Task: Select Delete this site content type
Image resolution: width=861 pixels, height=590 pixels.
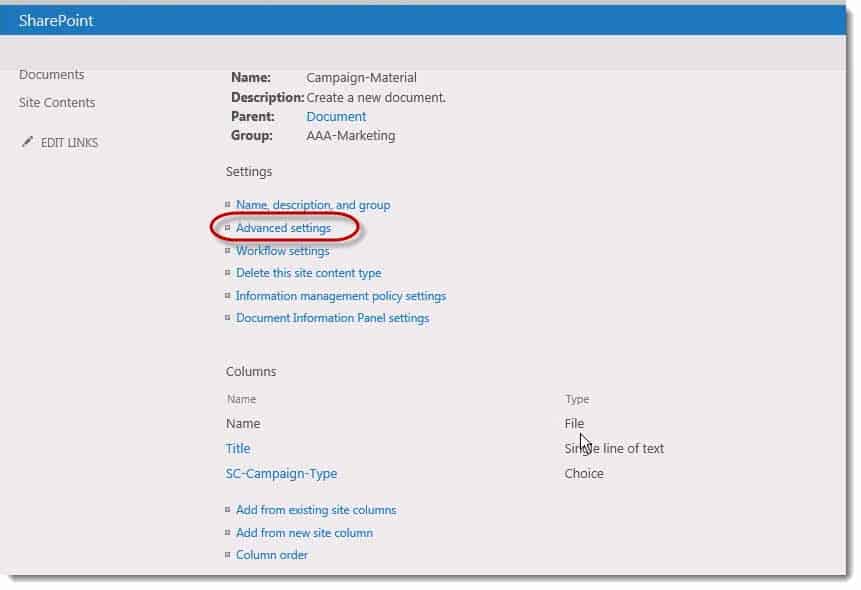Action: 307,273
